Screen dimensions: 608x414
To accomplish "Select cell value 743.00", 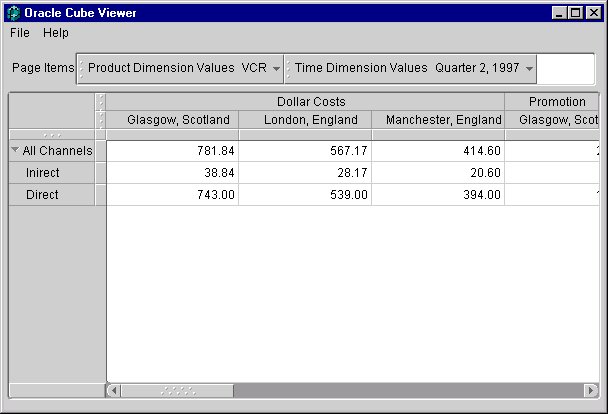I will (173, 195).
